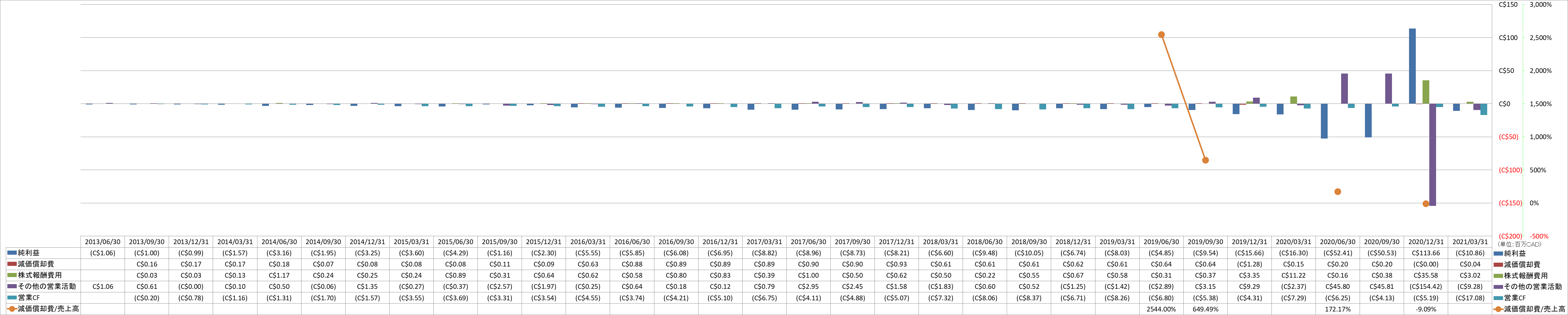Click the (C$154.42) cell

(1426, 286)
